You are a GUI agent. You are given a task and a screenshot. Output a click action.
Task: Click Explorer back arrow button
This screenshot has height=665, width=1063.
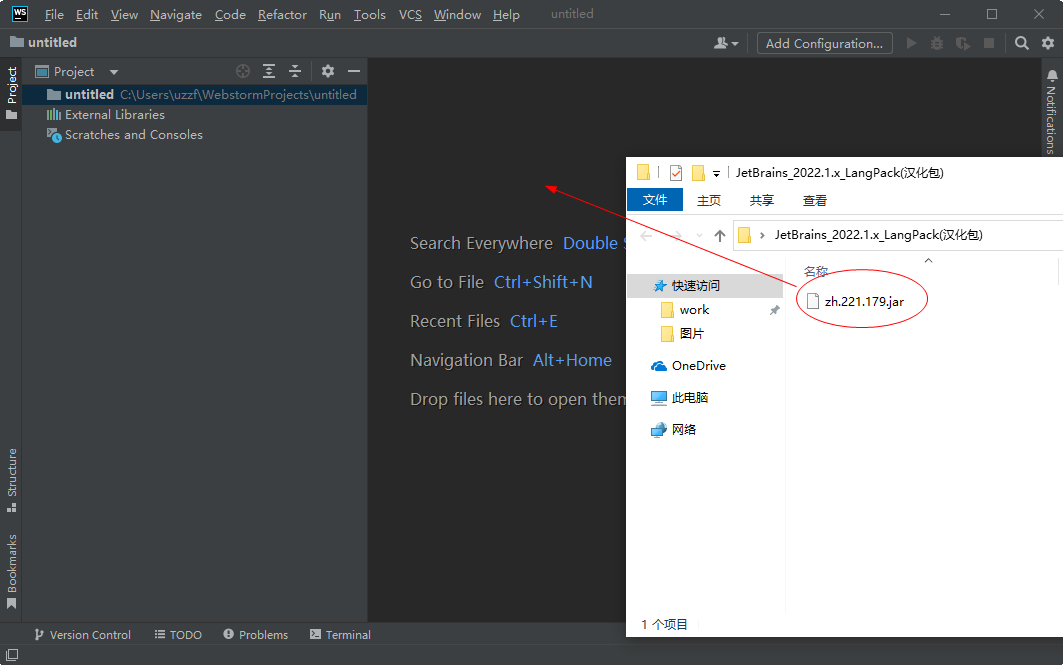[646, 236]
